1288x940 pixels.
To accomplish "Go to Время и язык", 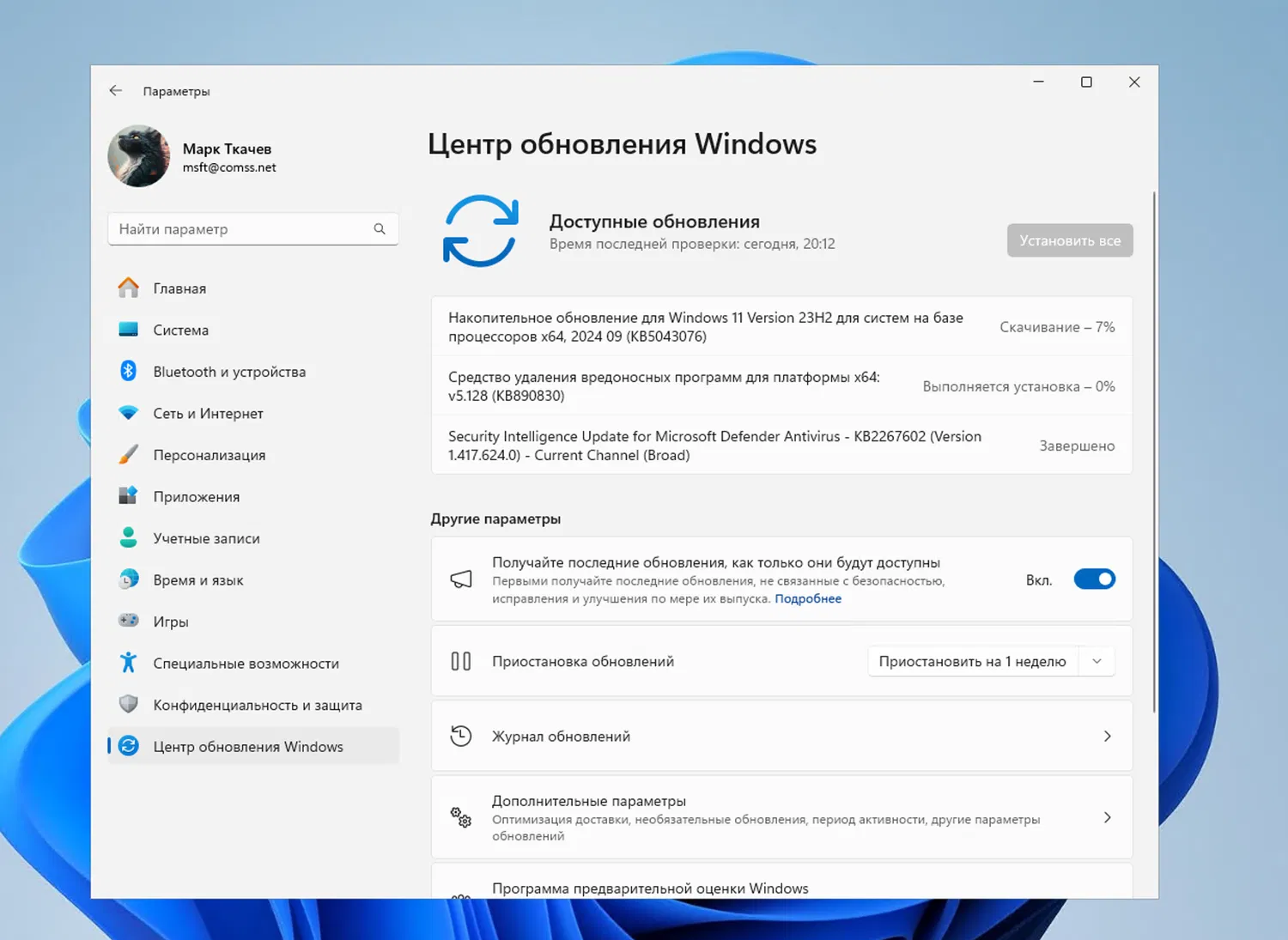I will pos(253,579).
